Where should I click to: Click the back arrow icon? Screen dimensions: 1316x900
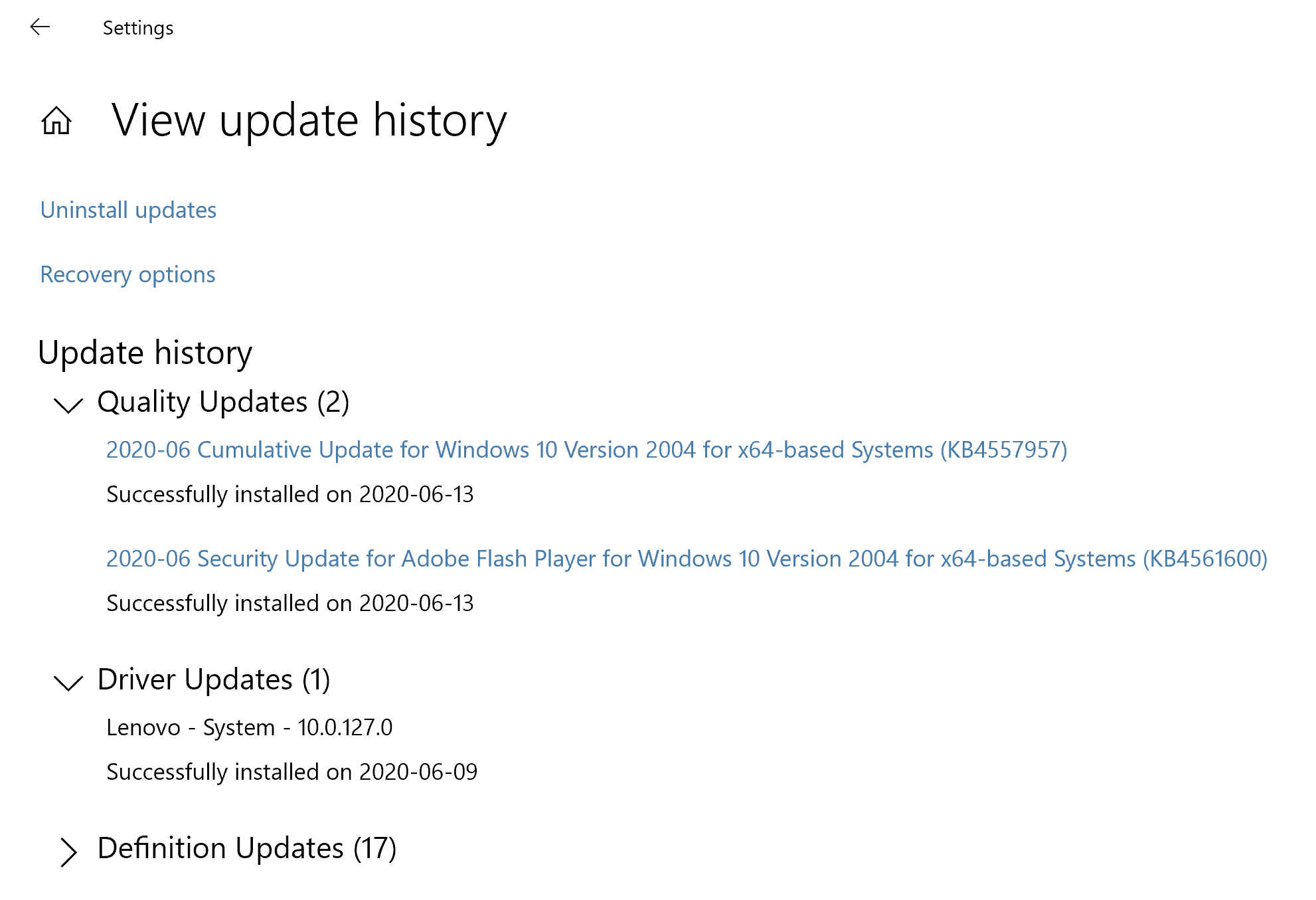(x=41, y=27)
